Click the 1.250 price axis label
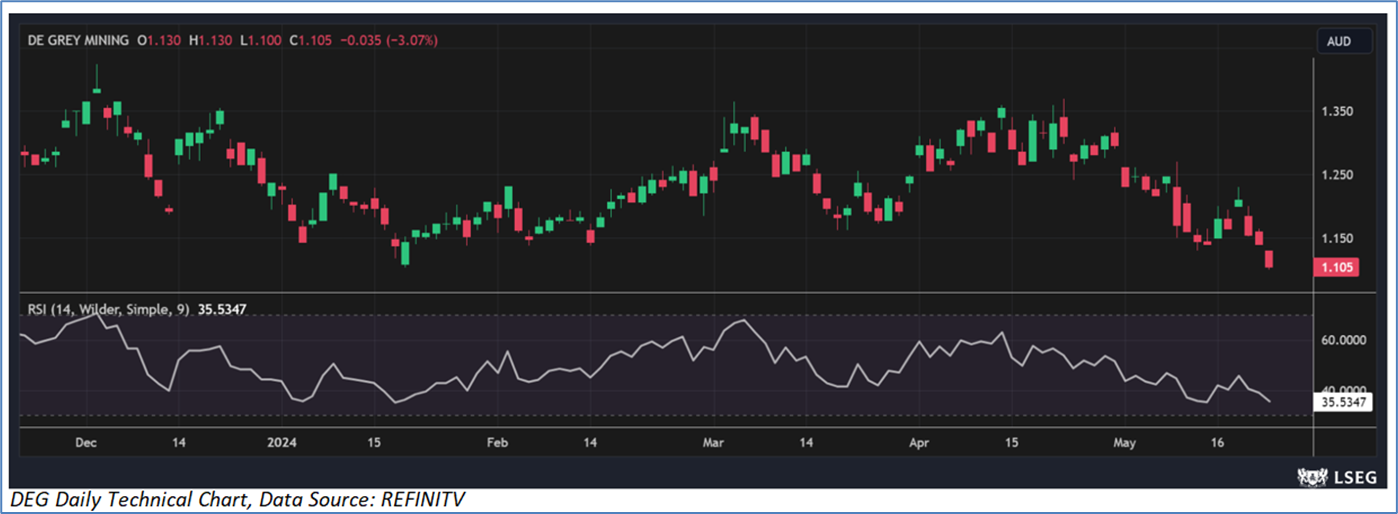Image resolution: width=1398 pixels, height=514 pixels. click(1338, 175)
